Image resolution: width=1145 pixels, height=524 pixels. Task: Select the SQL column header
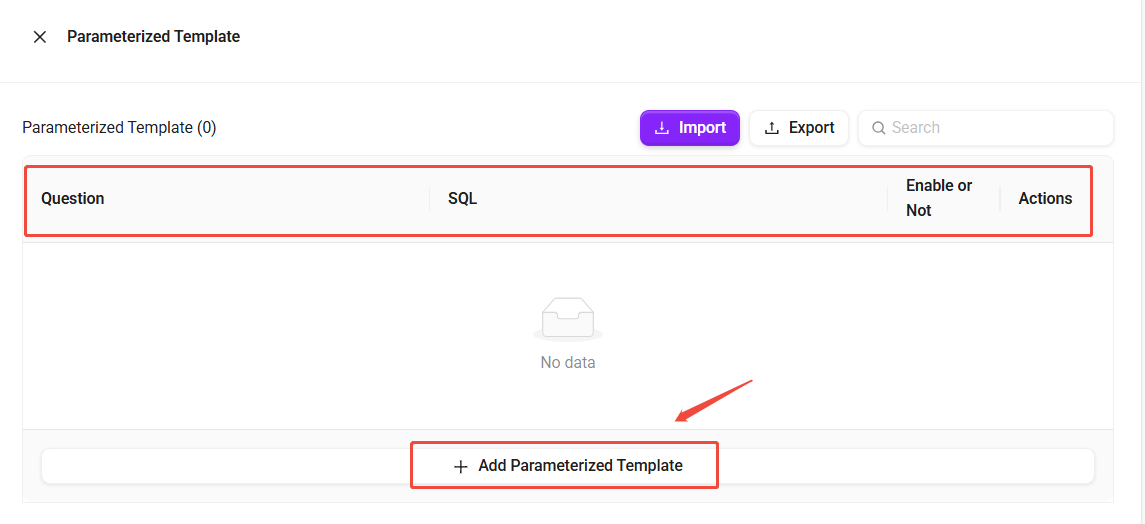462,198
